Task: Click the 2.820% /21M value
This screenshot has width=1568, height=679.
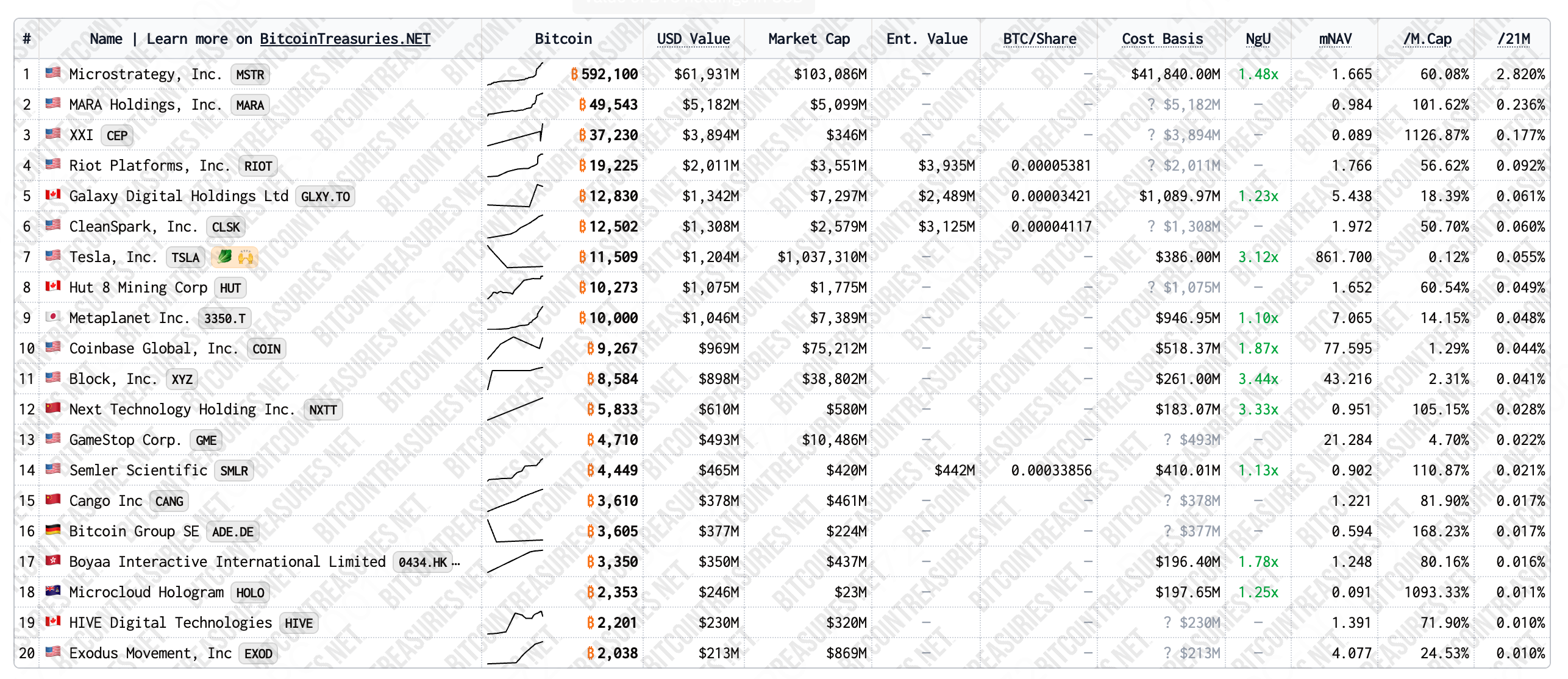Action: [1521, 74]
